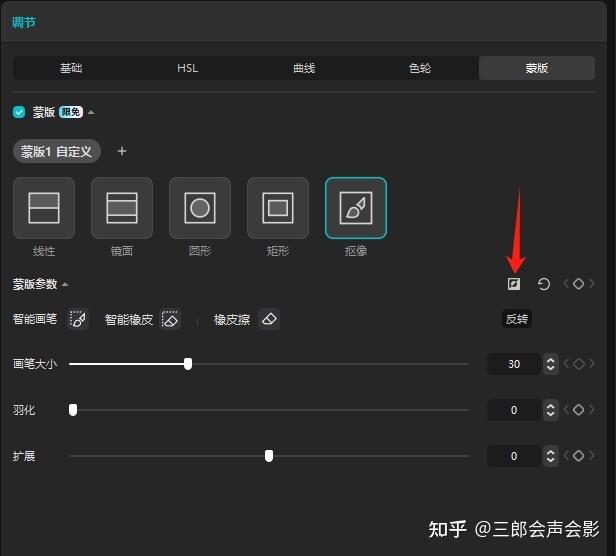The height and width of the screenshot is (556, 616).
Task: Collapse the 蒙版 section arrow
Action: [x=91, y=113]
